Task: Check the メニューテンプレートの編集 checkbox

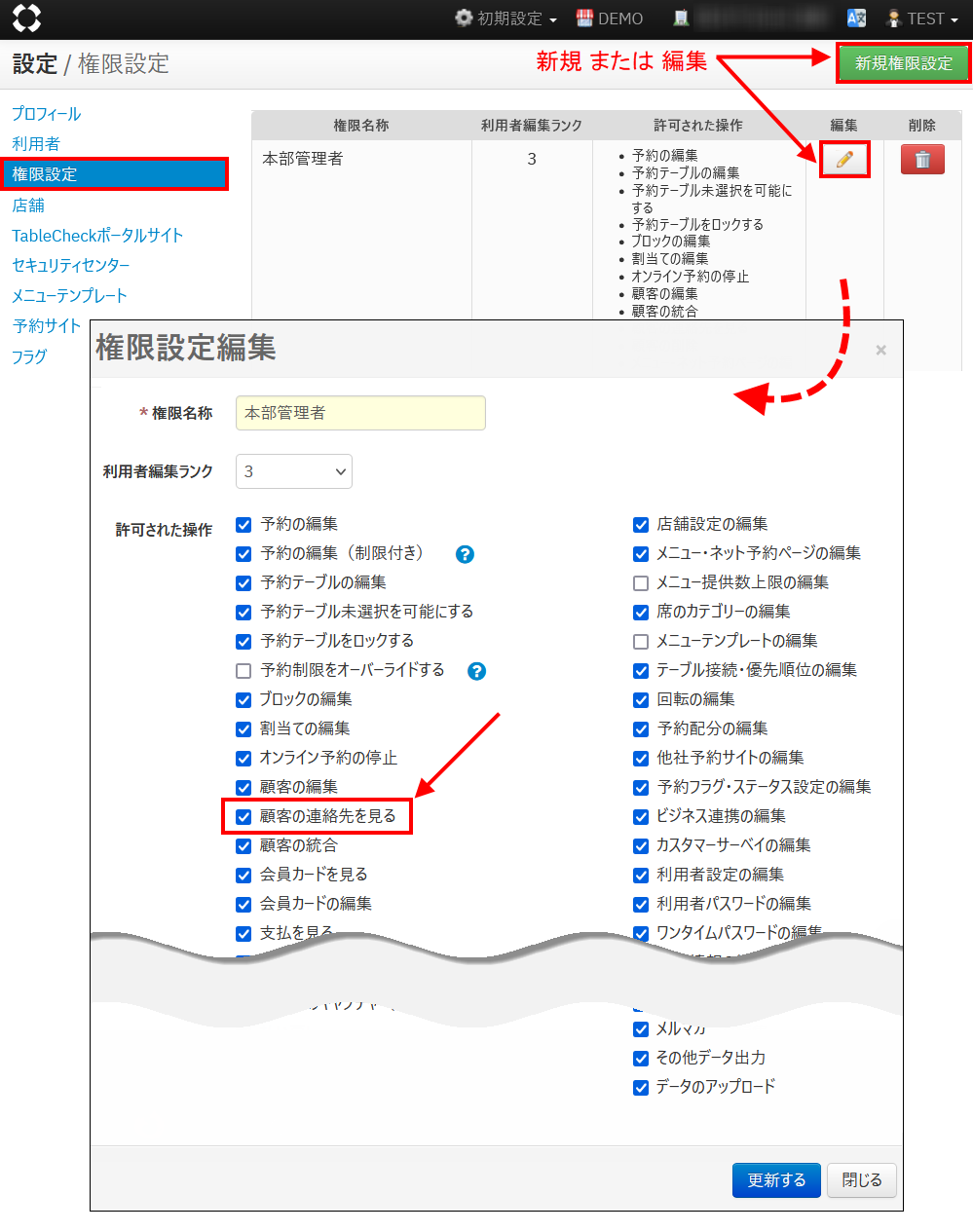Action: [641, 642]
